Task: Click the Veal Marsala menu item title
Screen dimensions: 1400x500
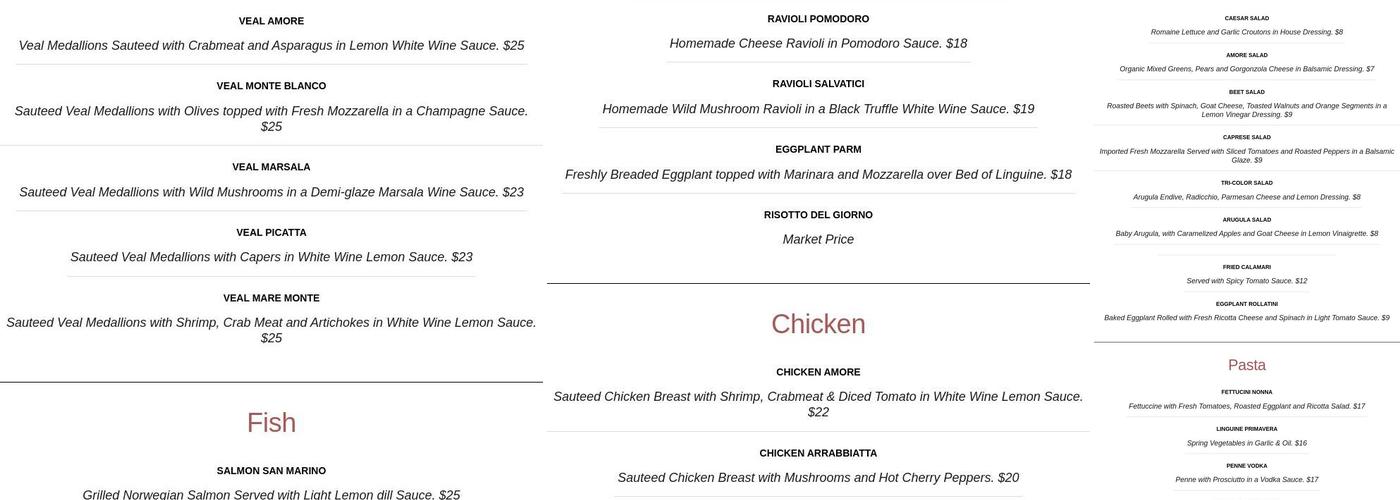Action: [271, 167]
